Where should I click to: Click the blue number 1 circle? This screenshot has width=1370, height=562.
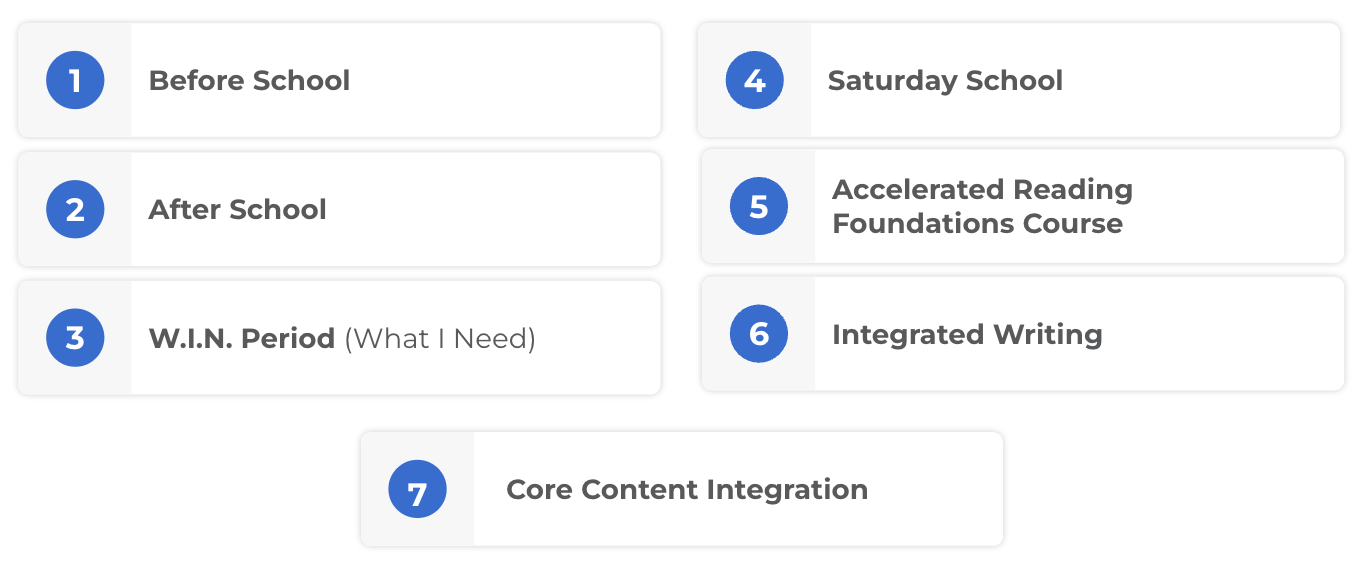click(75, 80)
